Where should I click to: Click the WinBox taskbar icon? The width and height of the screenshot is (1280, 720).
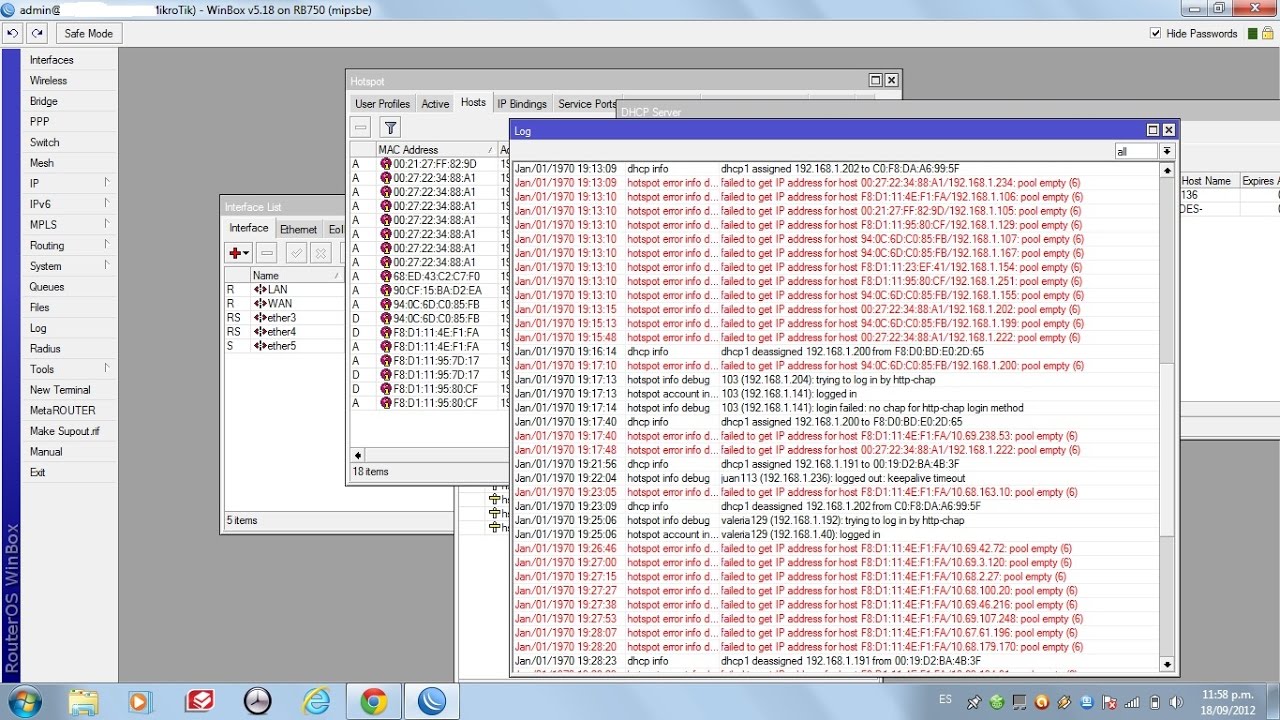click(432, 702)
